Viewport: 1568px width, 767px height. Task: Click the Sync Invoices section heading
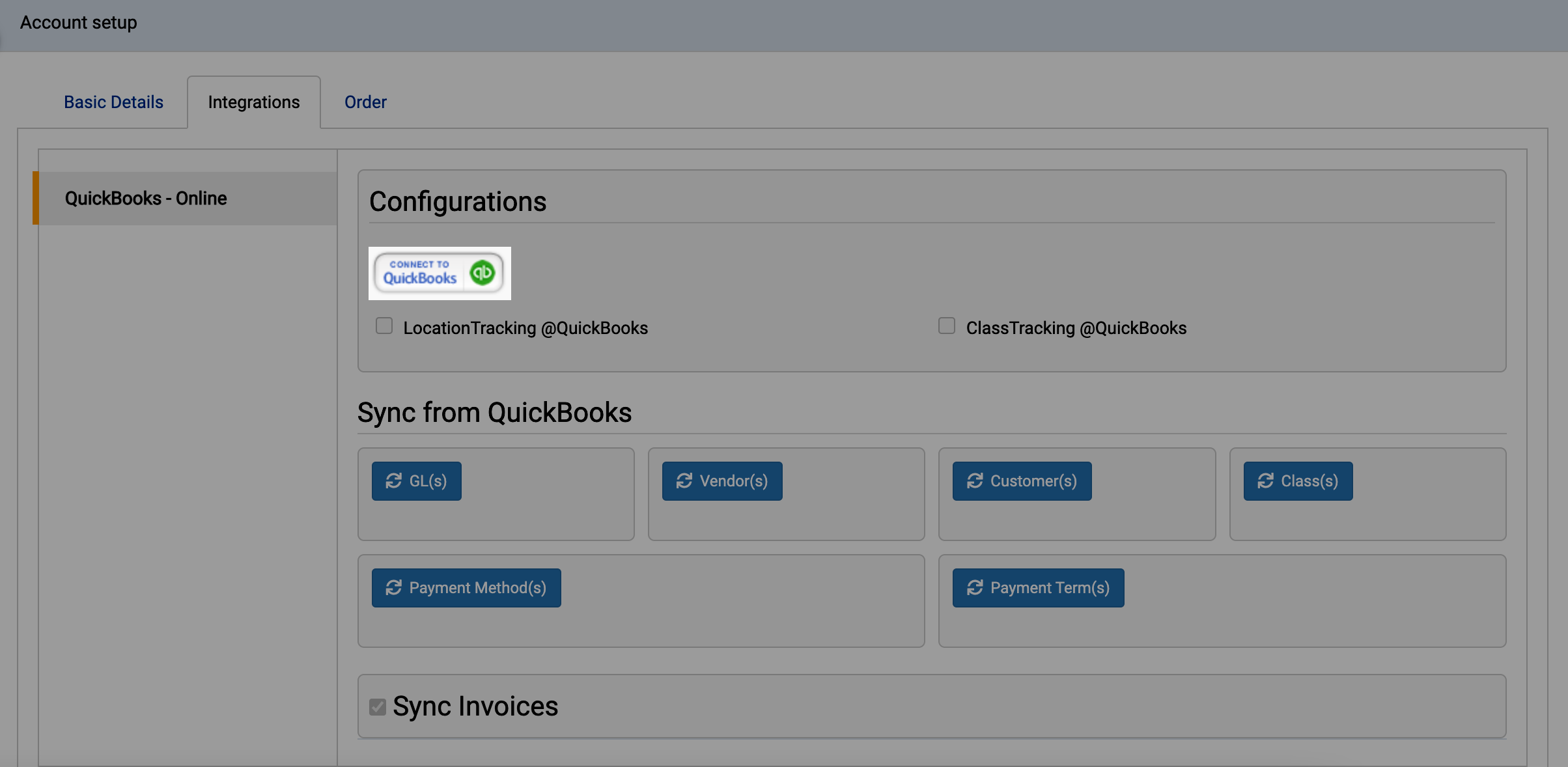(476, 706)
